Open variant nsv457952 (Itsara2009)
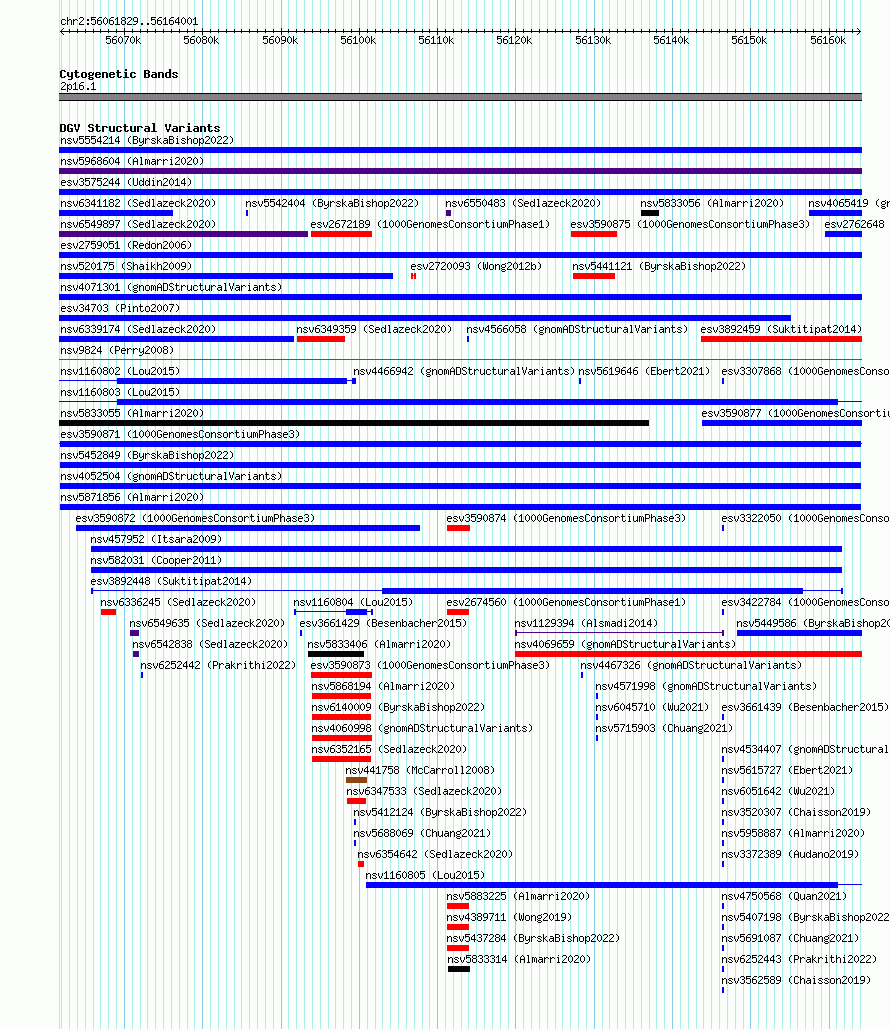 156,539
